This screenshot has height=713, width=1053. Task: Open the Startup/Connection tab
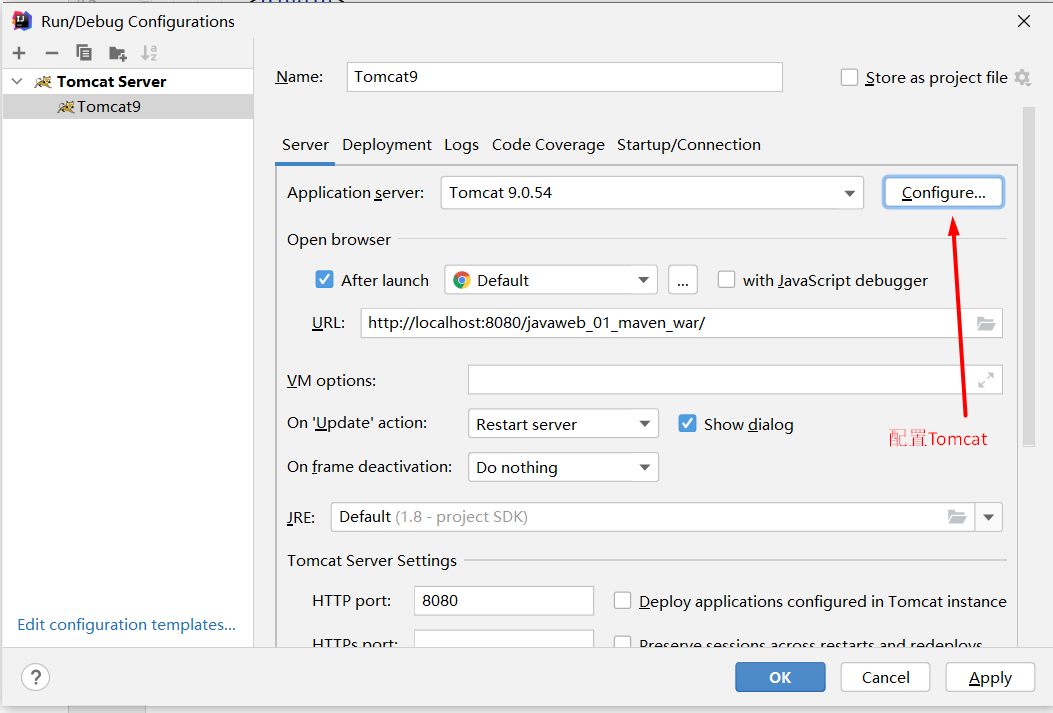tap(688, 145)
